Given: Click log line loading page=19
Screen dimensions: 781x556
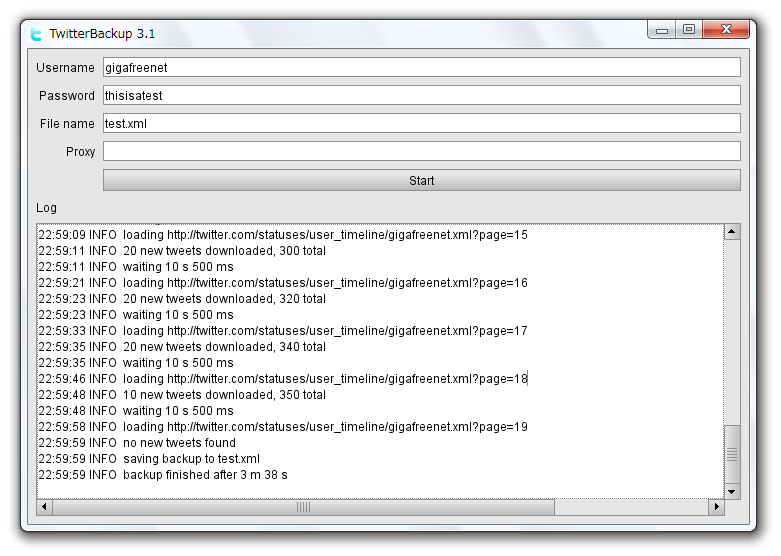Looking at the screenshot, I should (x=283, y=426).
